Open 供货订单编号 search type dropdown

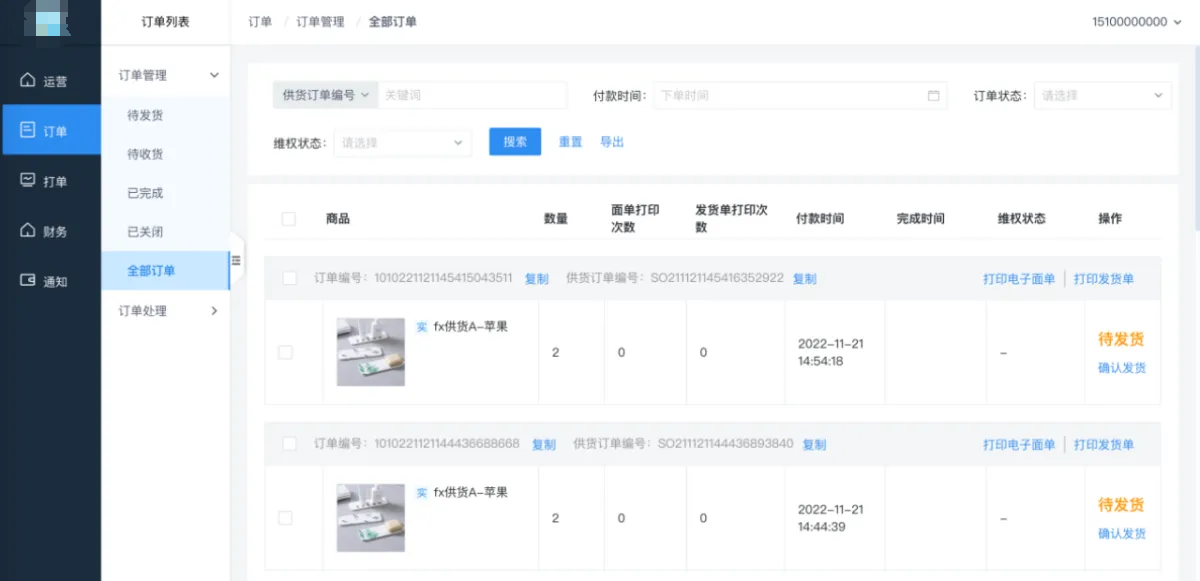(x=325, y=95)
